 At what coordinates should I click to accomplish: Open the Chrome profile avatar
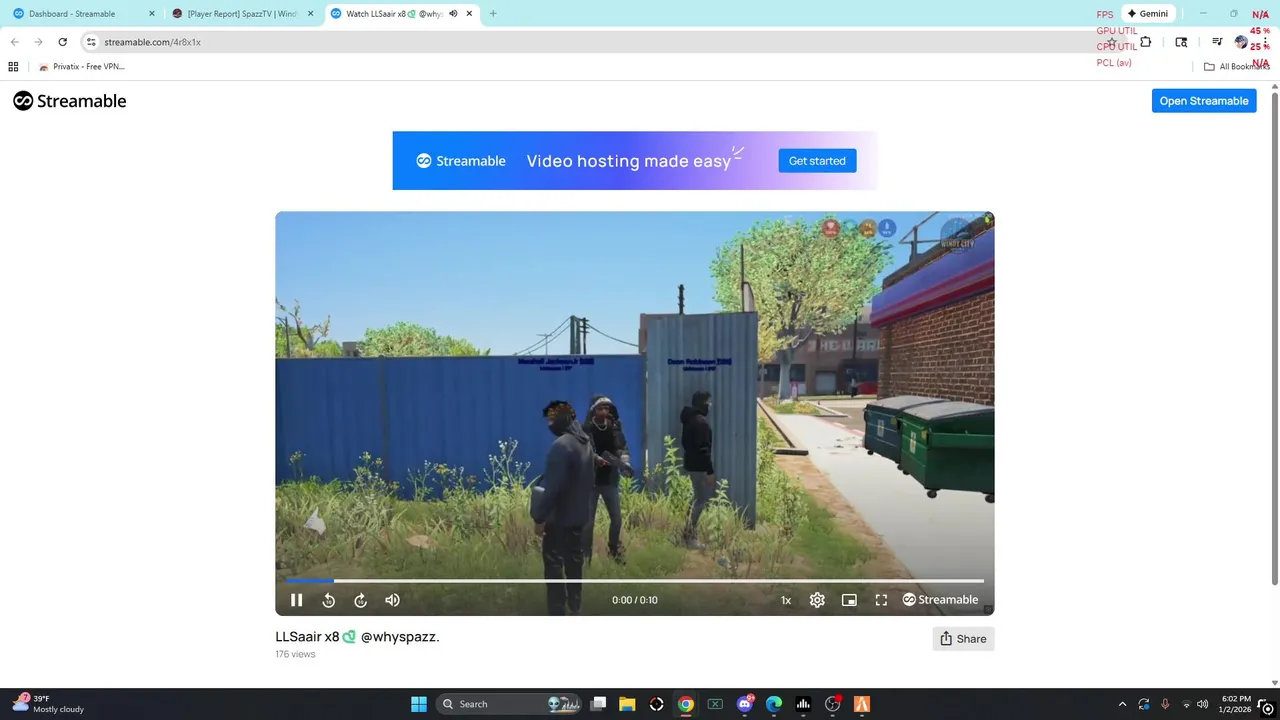coord(1241,42)
